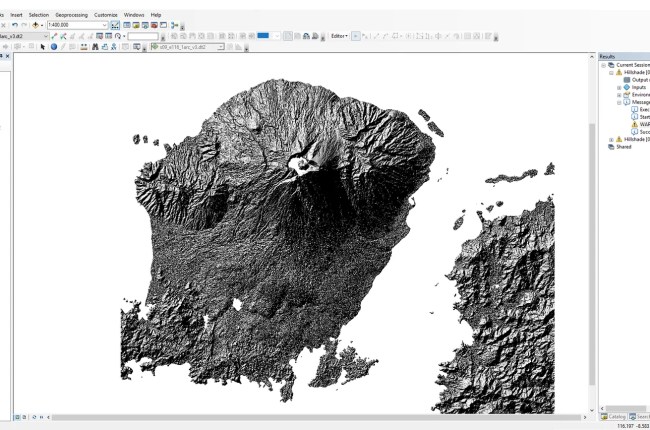Image resolution: width=650 pixels, height=430 pixels.
Task: Open the Geoprocessing menu
Action: (x=71, y=15)
